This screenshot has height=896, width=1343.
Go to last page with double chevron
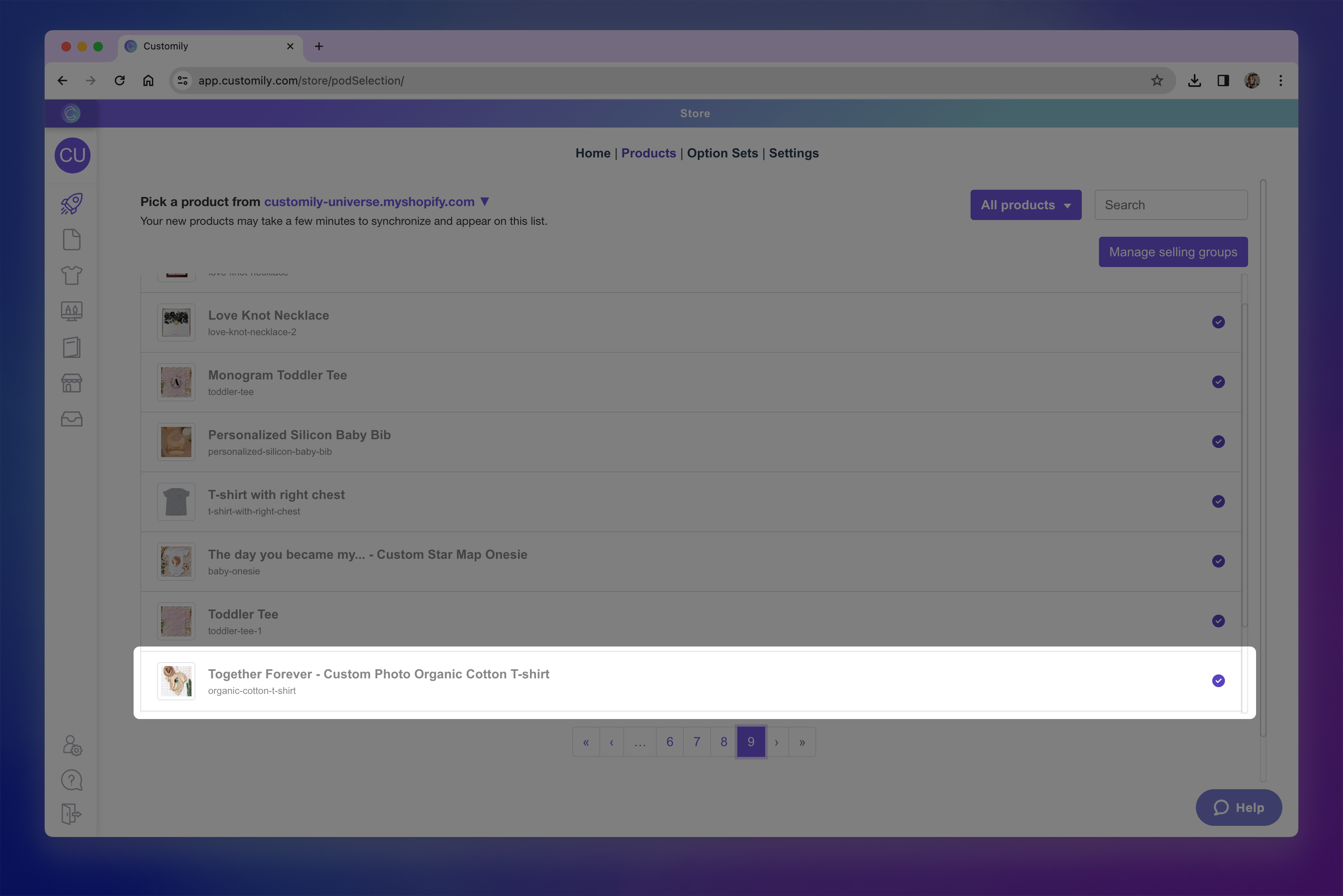pyautogui.click(x=801, y=742)
